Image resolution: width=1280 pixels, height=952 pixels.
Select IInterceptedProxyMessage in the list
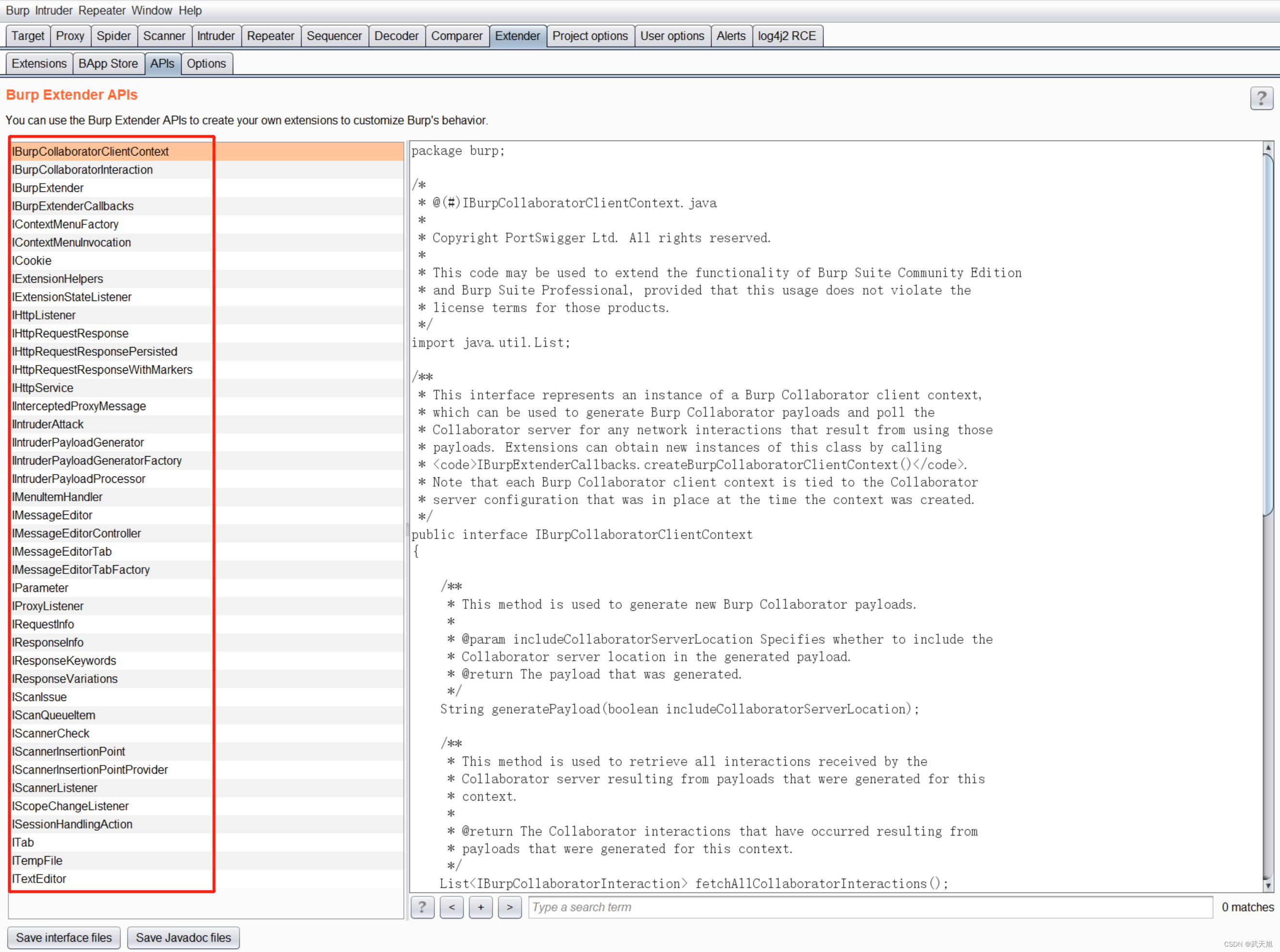coord(207,406)
